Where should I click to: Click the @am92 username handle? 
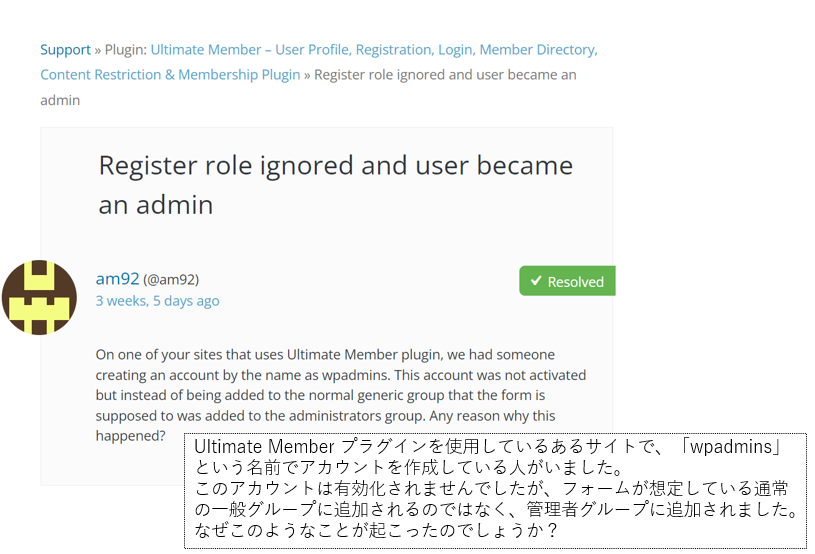171,280
